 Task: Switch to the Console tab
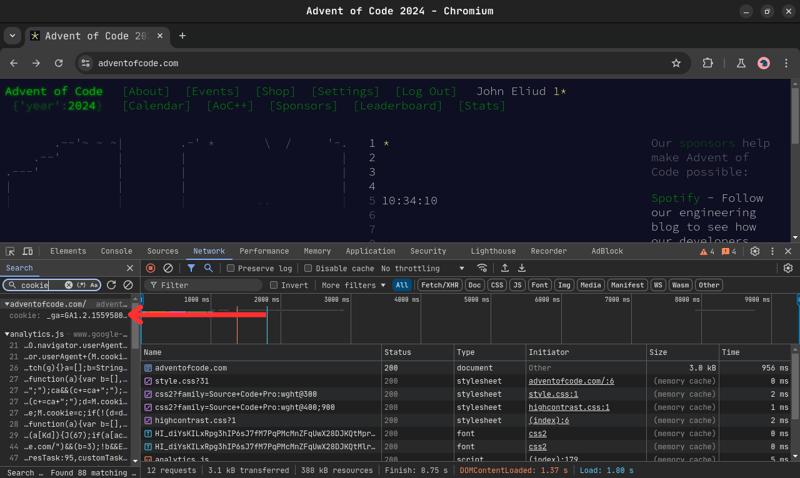[x=116, y=252]
